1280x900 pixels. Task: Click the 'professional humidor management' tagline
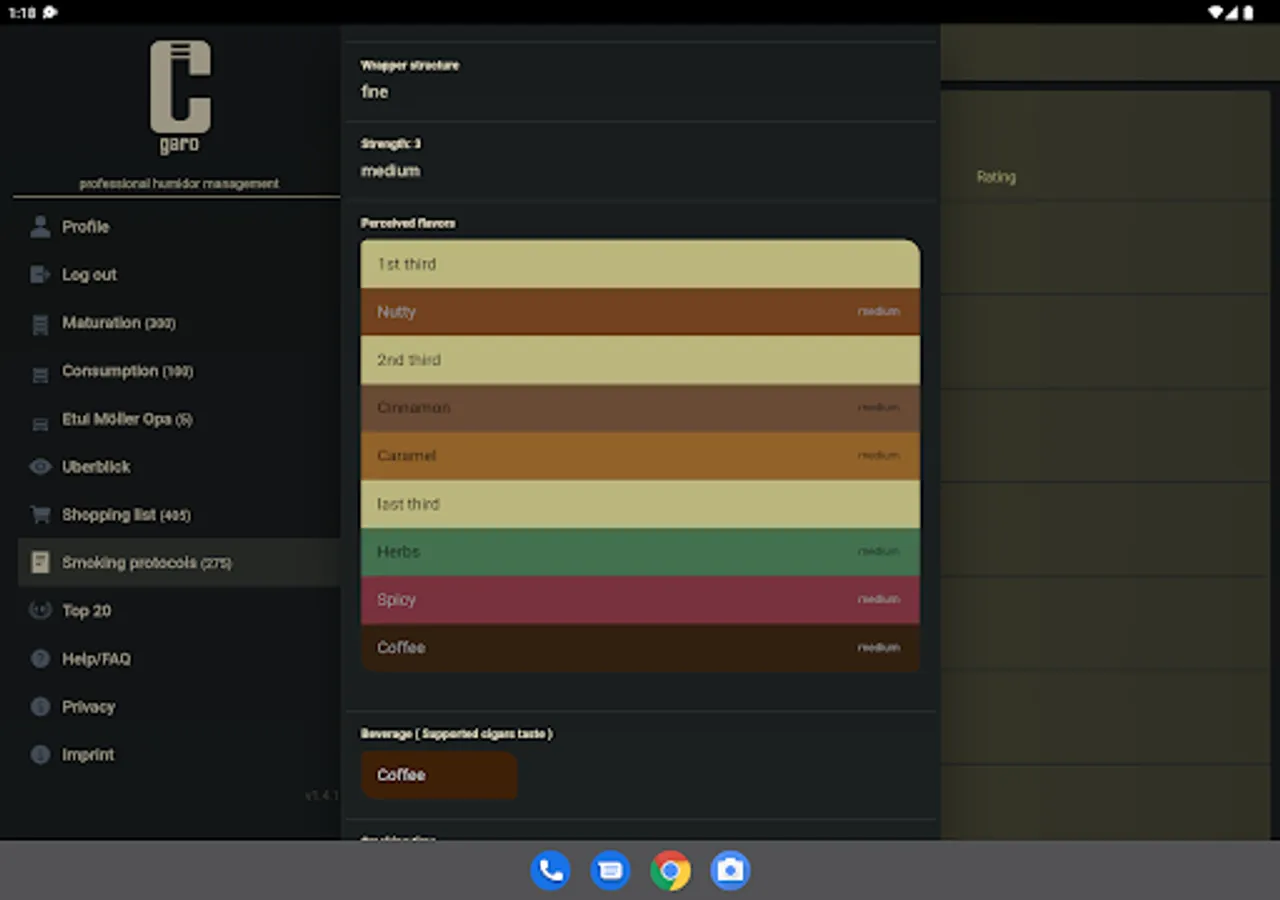[179, 184]
